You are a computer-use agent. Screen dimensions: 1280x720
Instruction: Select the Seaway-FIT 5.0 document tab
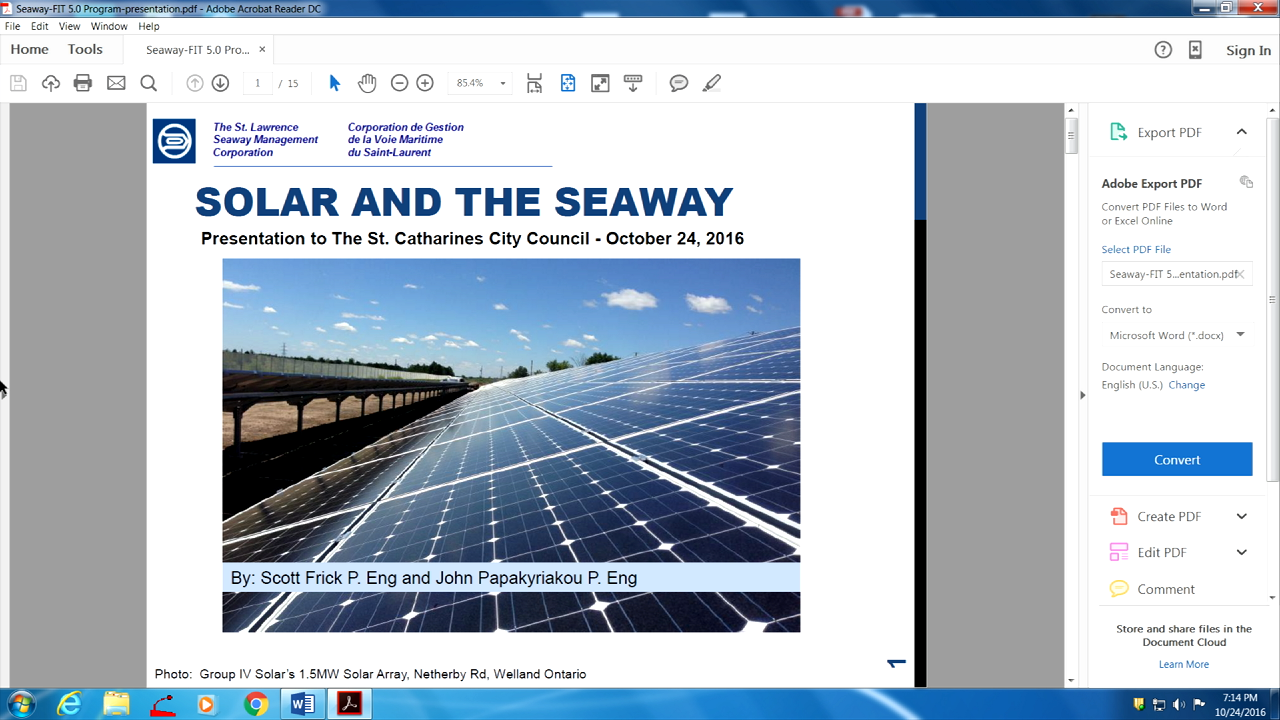click(198, 49)
